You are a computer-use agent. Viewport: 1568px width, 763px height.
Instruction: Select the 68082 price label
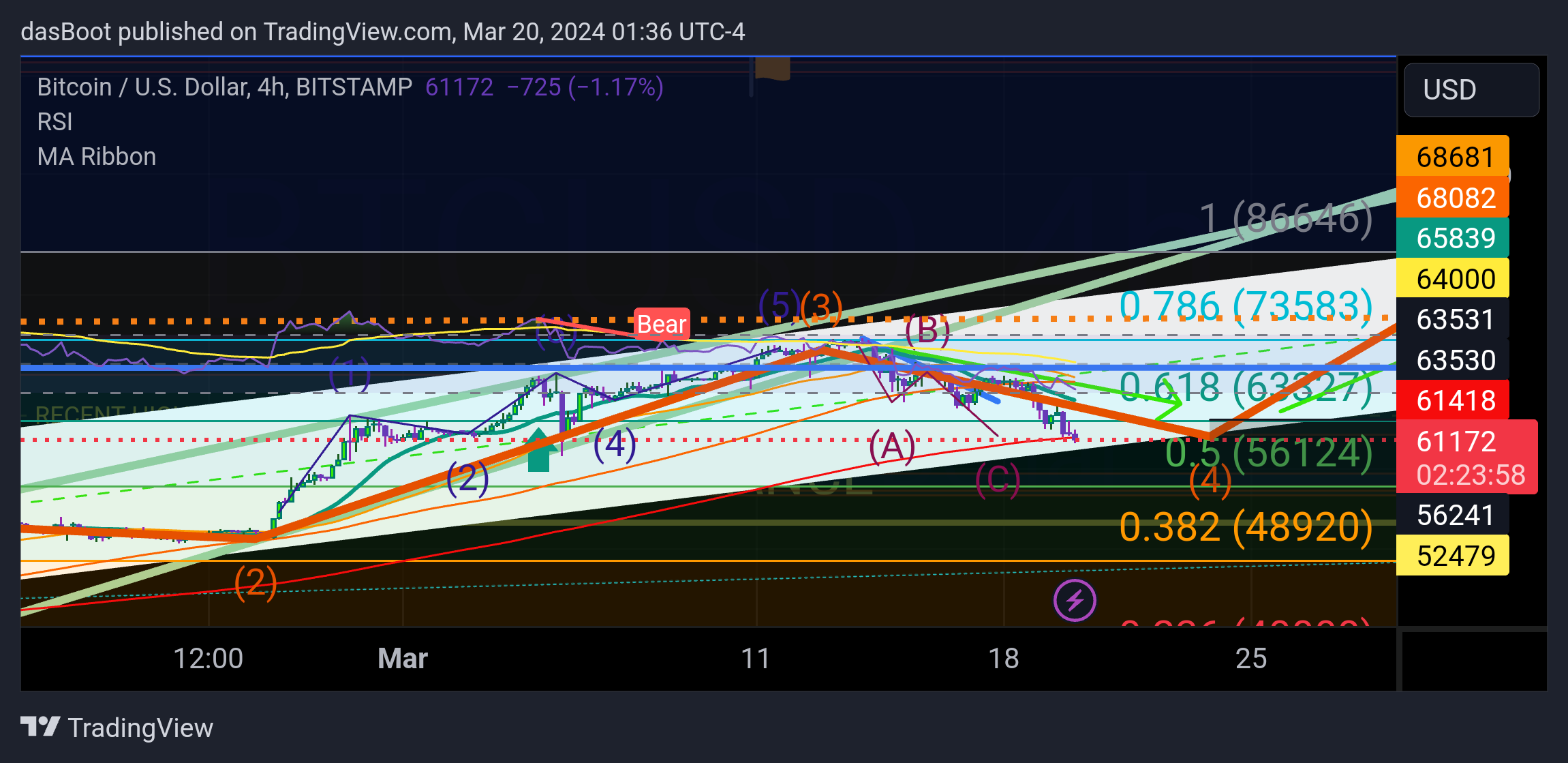(1453, 197)
